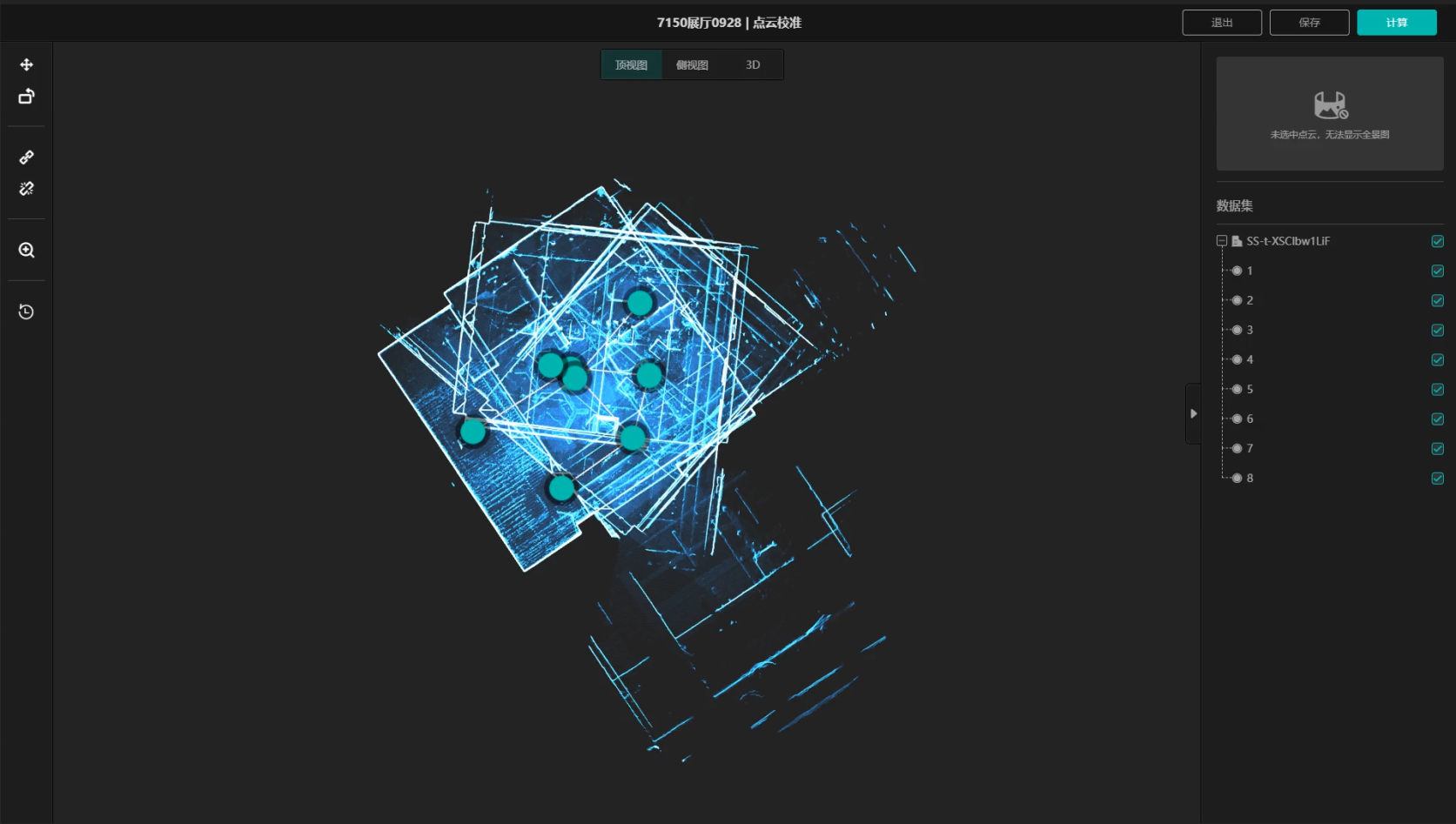Screen dimensions: 1456x824
Task: Collapse the right side panel arrow
Action: point(1193,413)
